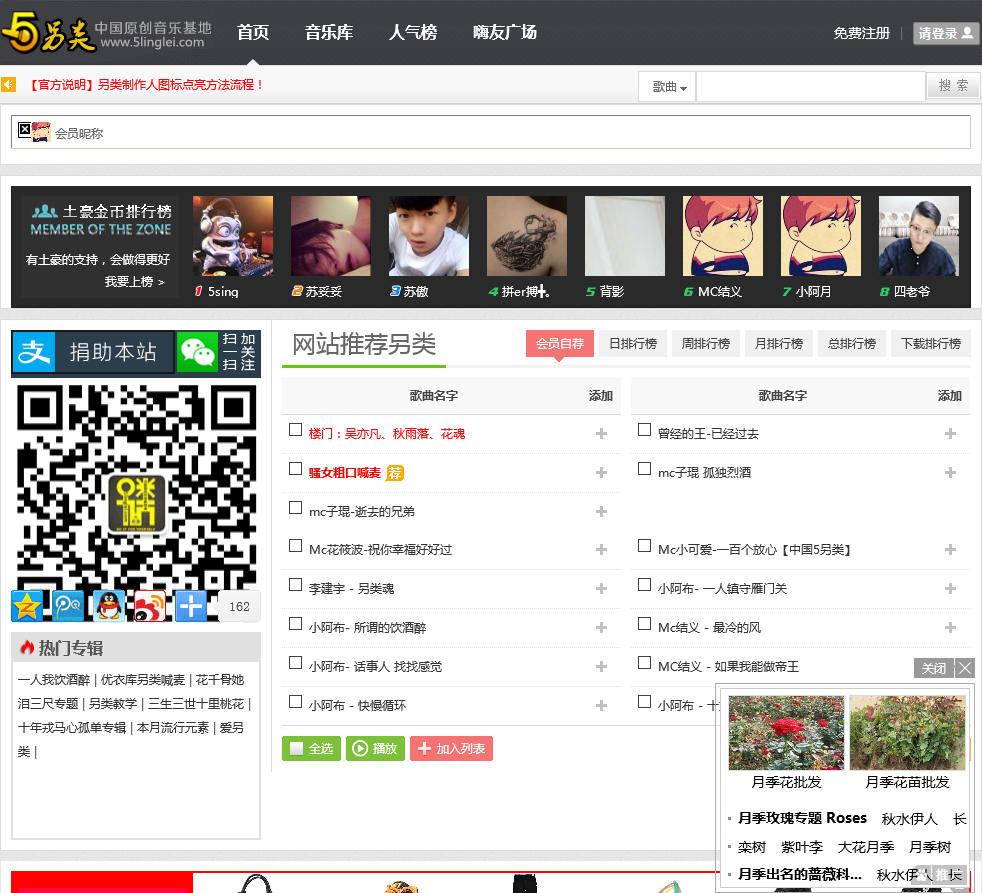Open 音乐库 navigation item
The height and width of the screenshot is (893, 982).
tap(329, 33)
